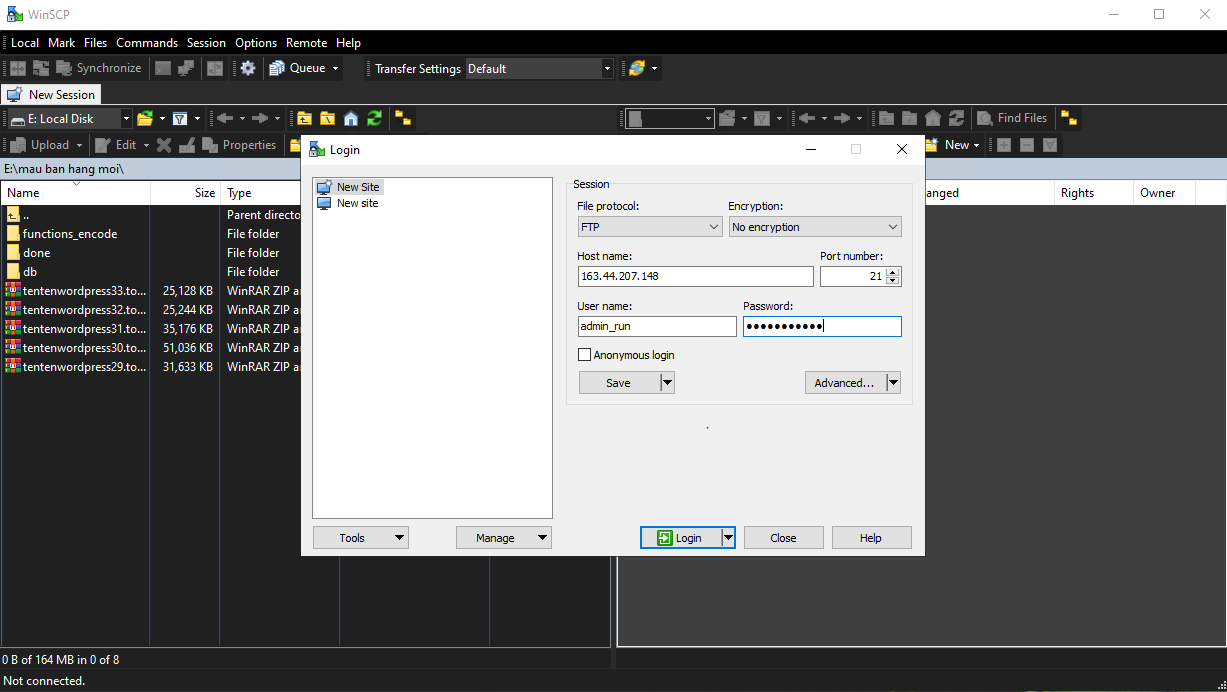Image resolution: width=1227 pixels, height=692 pixels.
Task: Click the Close button in Login dialog
Action: tap(783, 538)
